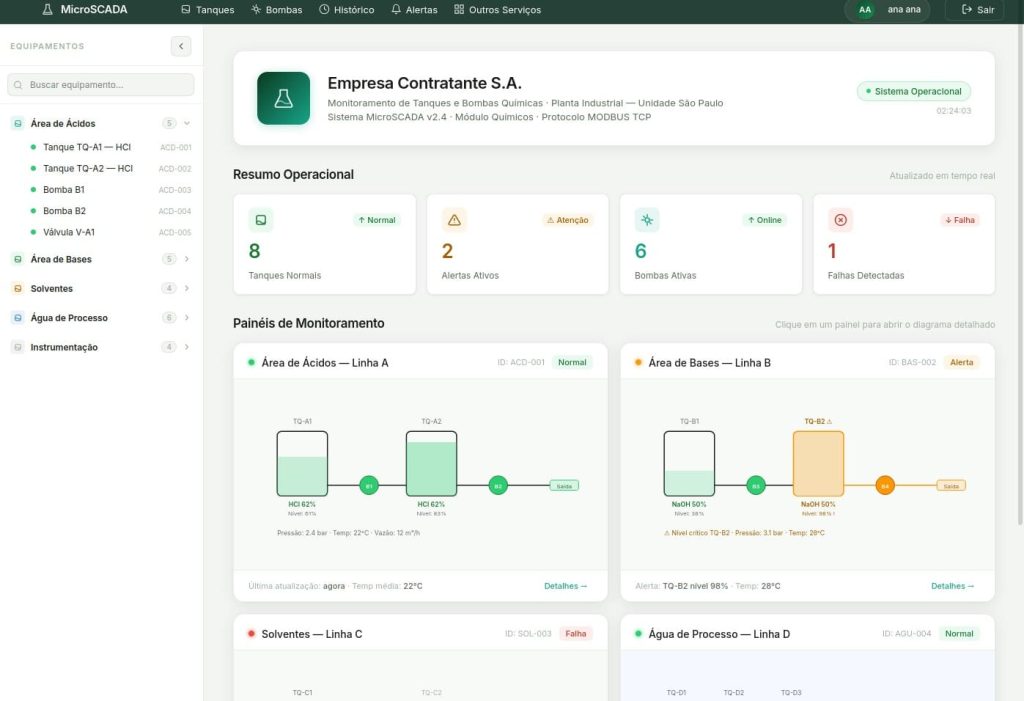
Task: Click the Alerta badge on Linha B panel
Action: [961, 363]
